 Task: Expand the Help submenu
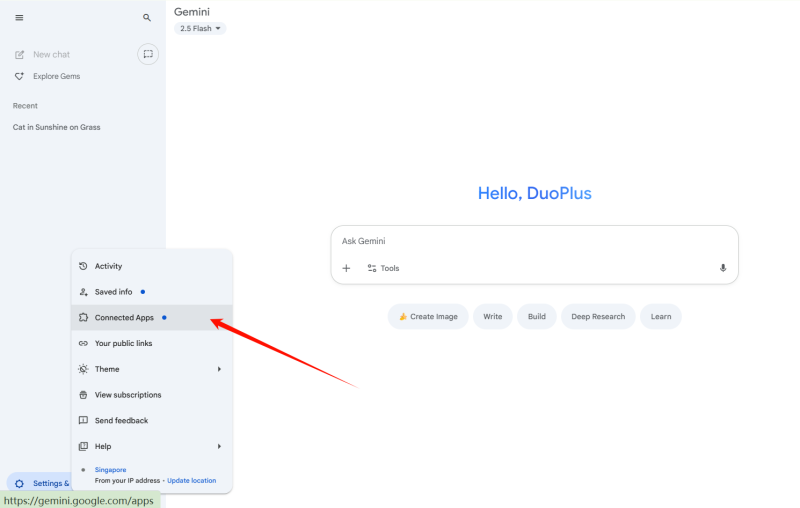(150, 446)
